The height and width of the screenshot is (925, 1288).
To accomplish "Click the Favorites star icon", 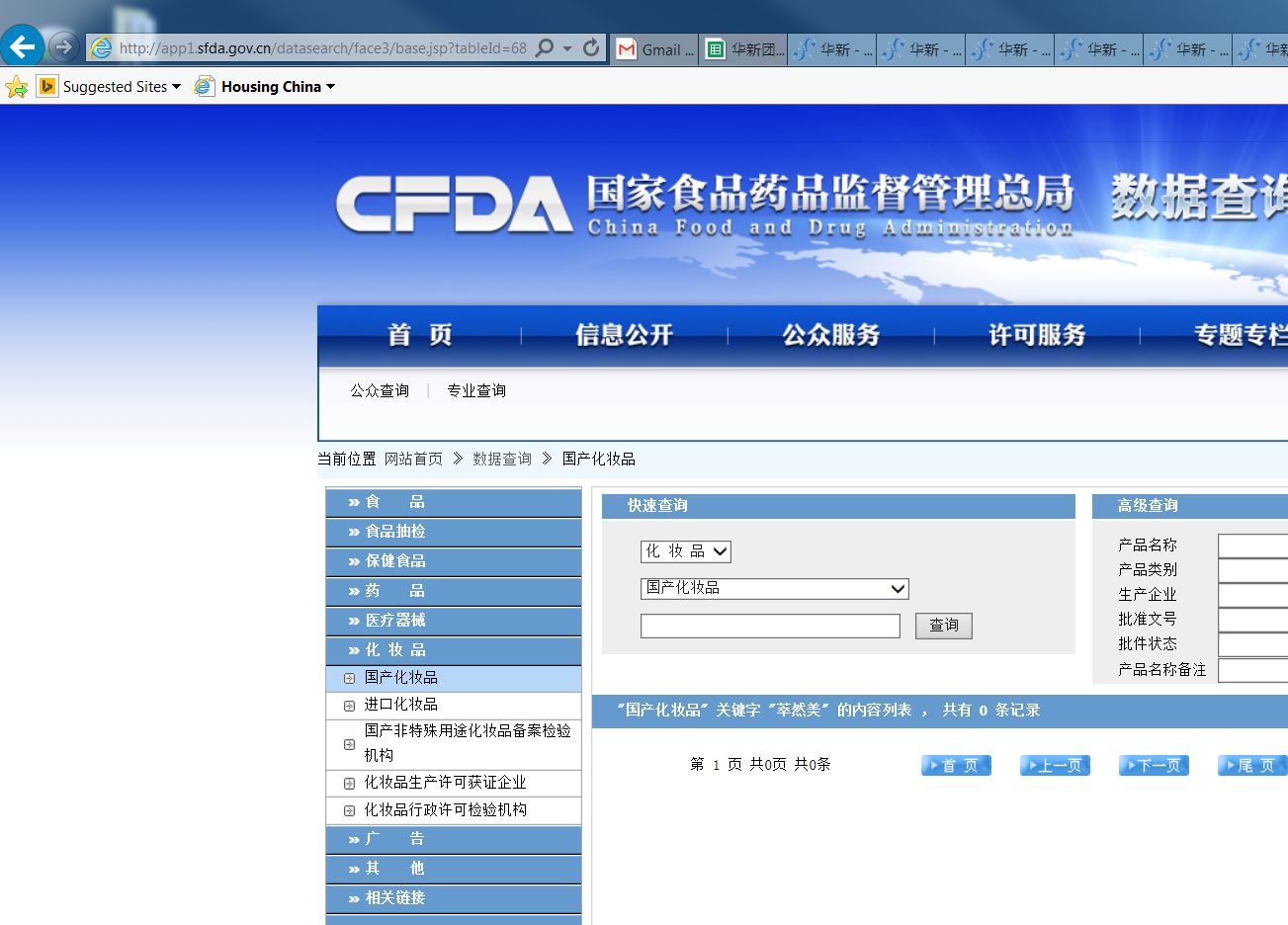I will pyautogui.click(x=16, y=87).
